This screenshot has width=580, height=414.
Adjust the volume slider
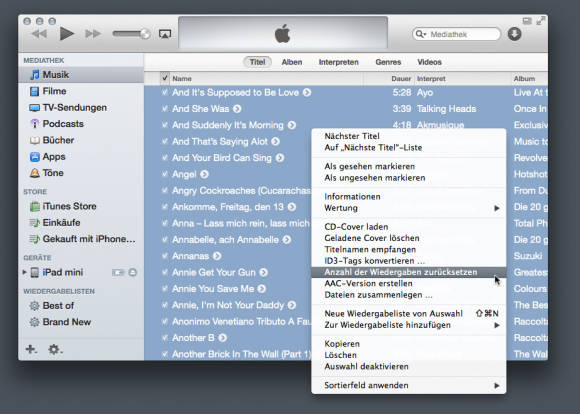coord(131,34)
